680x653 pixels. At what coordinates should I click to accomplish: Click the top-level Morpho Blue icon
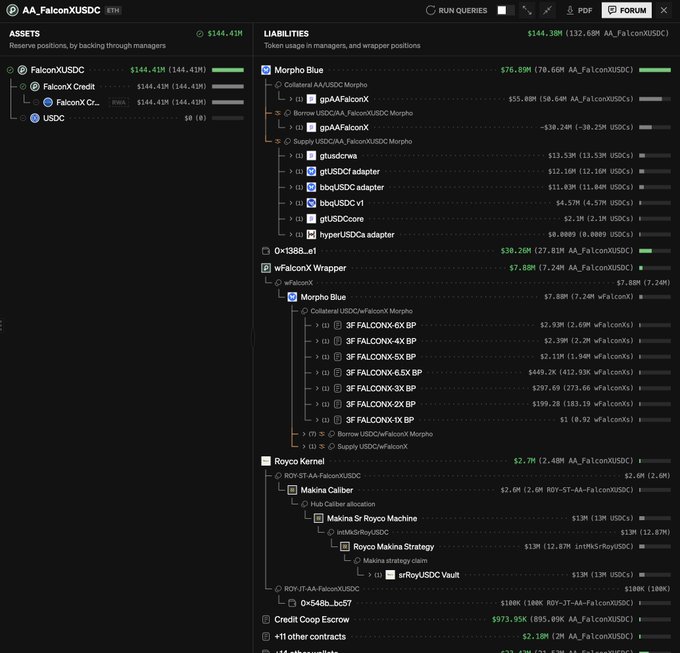click(x=266, y=70)
